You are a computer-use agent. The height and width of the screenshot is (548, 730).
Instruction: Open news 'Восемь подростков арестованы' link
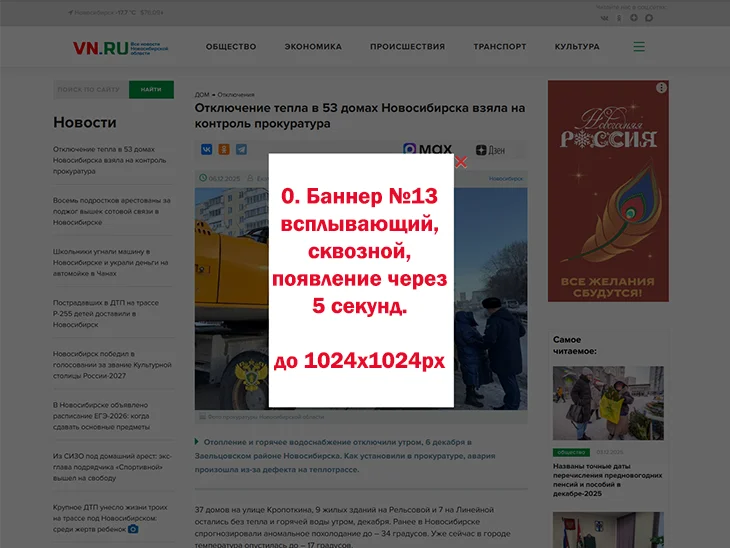click(112, 211)
